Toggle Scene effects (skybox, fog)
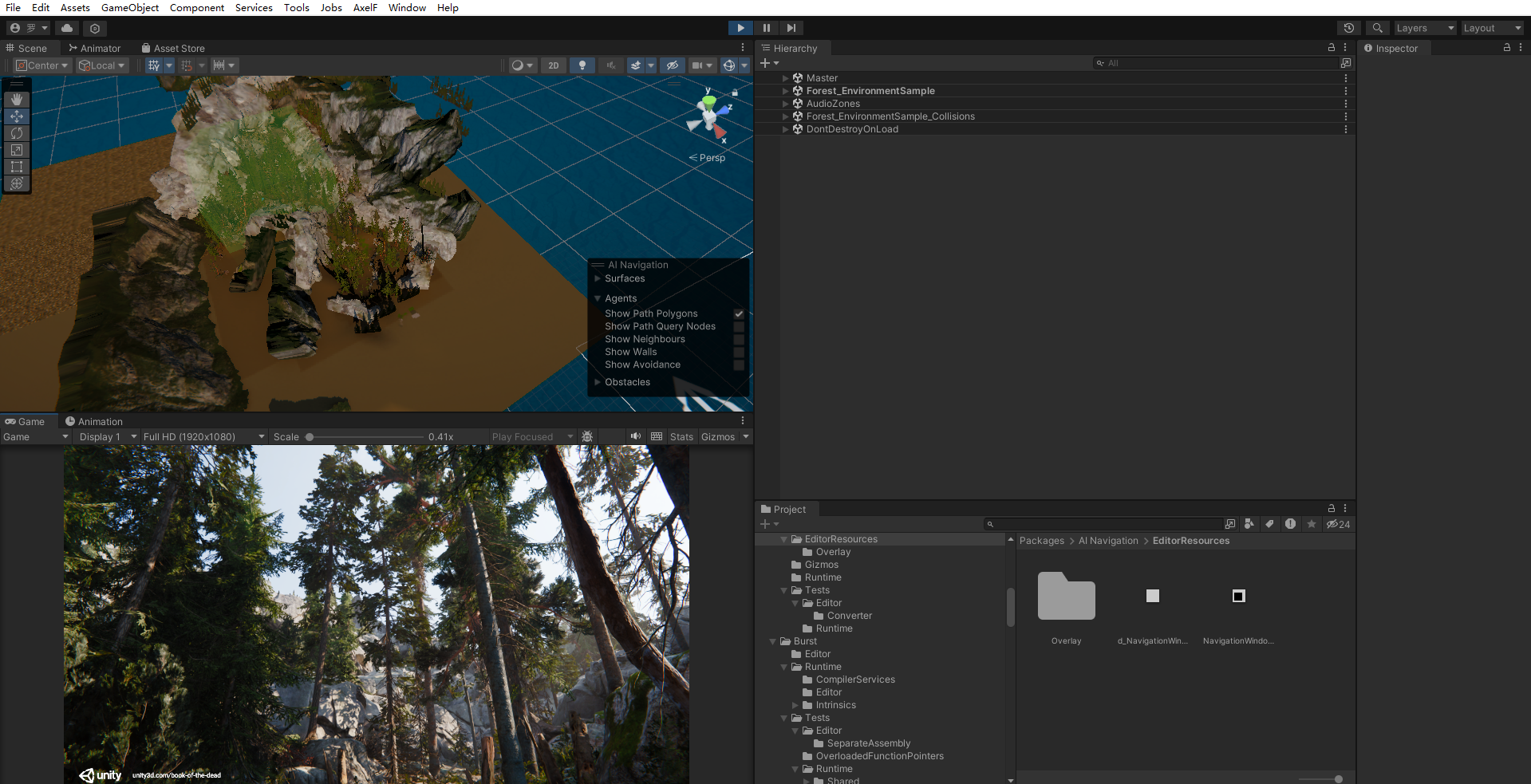 (x=636, y=65)
